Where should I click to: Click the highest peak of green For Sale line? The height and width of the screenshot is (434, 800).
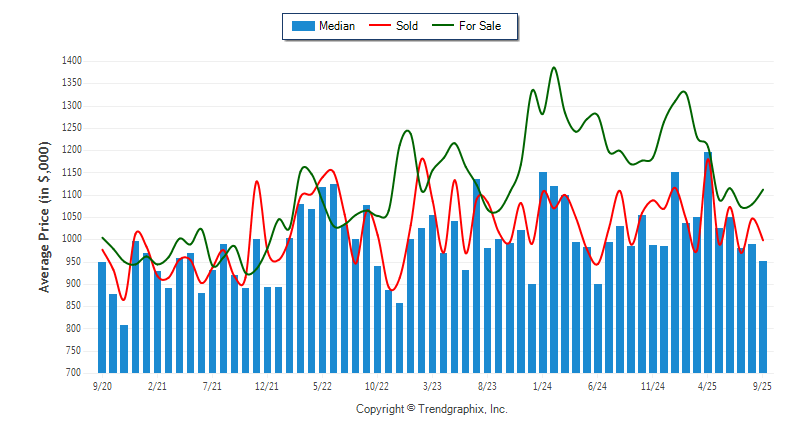coord(554,68)
